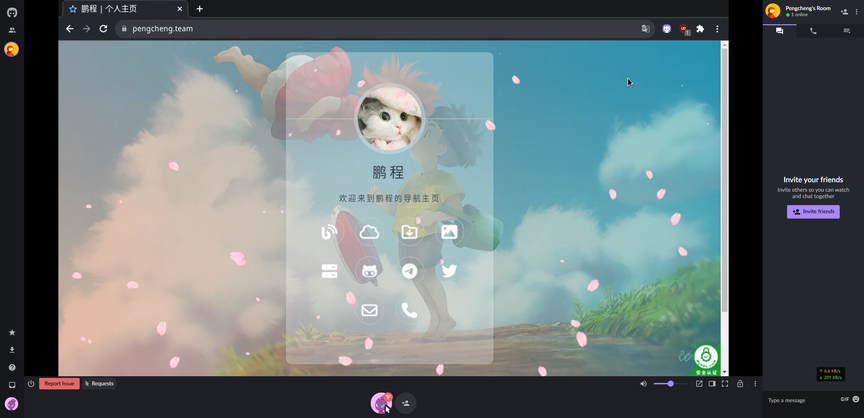The width and height of the screenshot is (864, 418).
Task: Toggle the theater mode panel icon
Action: pyautogui.click(x=712, y=383)
